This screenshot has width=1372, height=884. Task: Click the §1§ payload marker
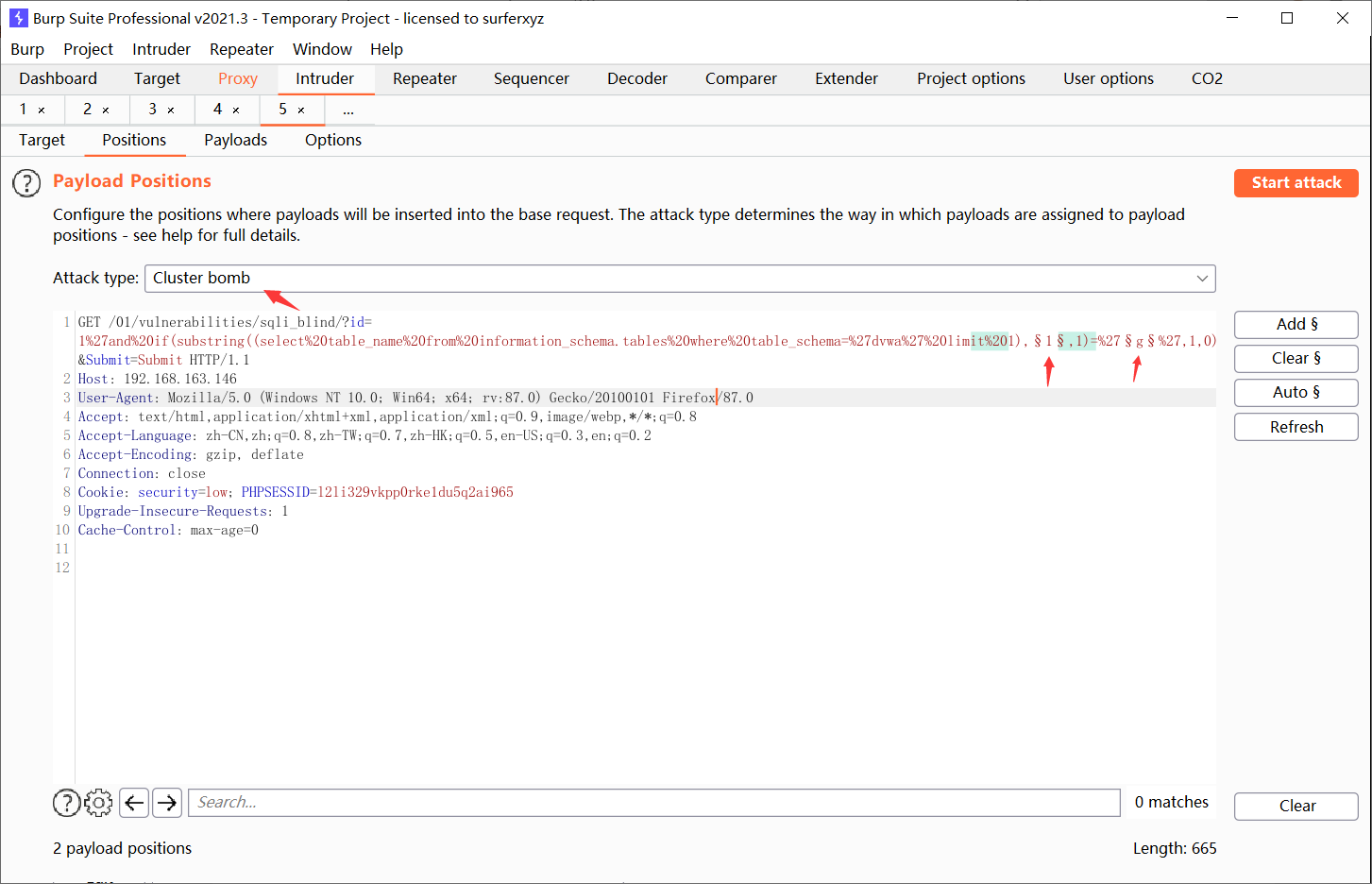(1049, 341)
